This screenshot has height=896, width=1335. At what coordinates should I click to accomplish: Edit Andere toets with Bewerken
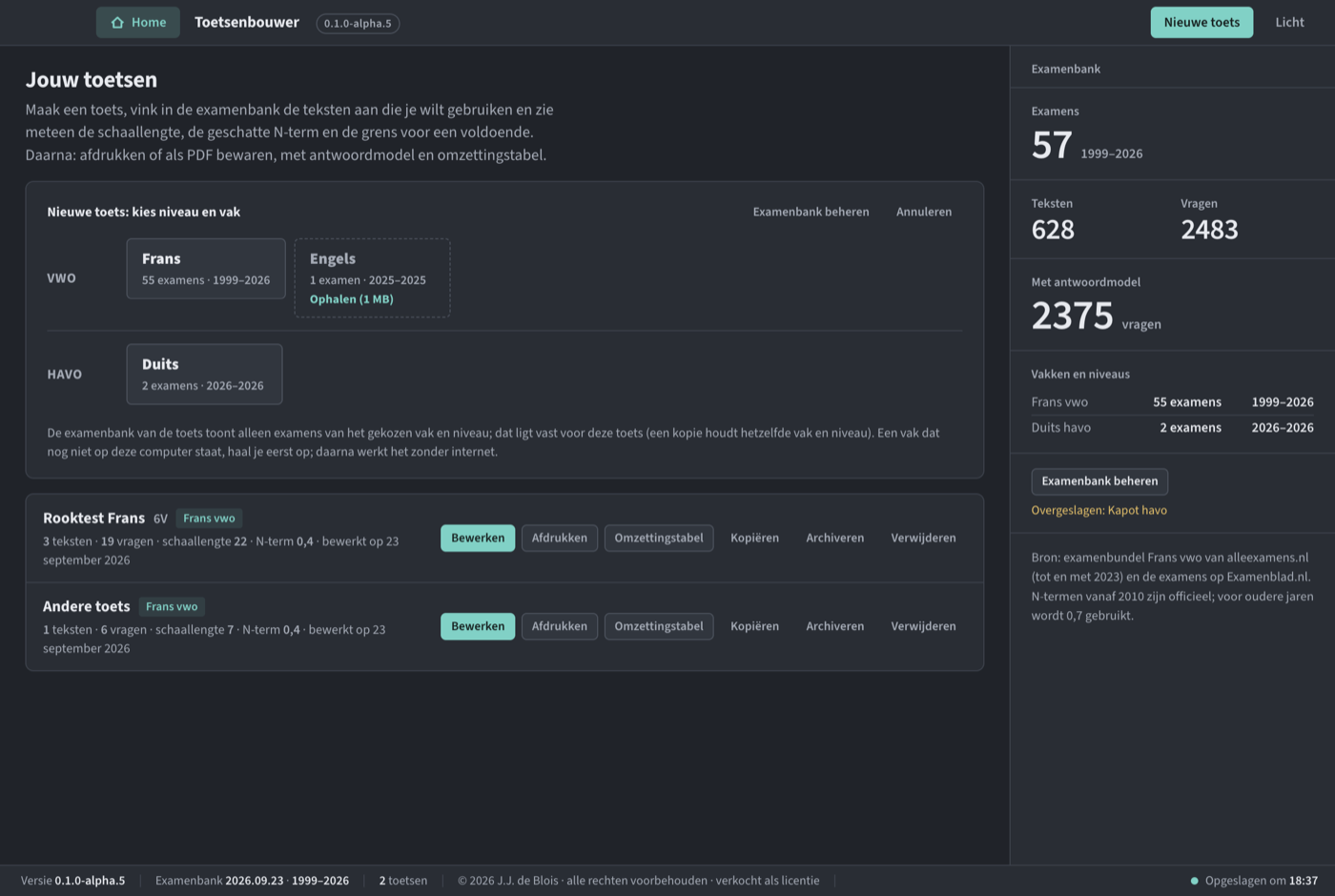click(x=478, y=626)
